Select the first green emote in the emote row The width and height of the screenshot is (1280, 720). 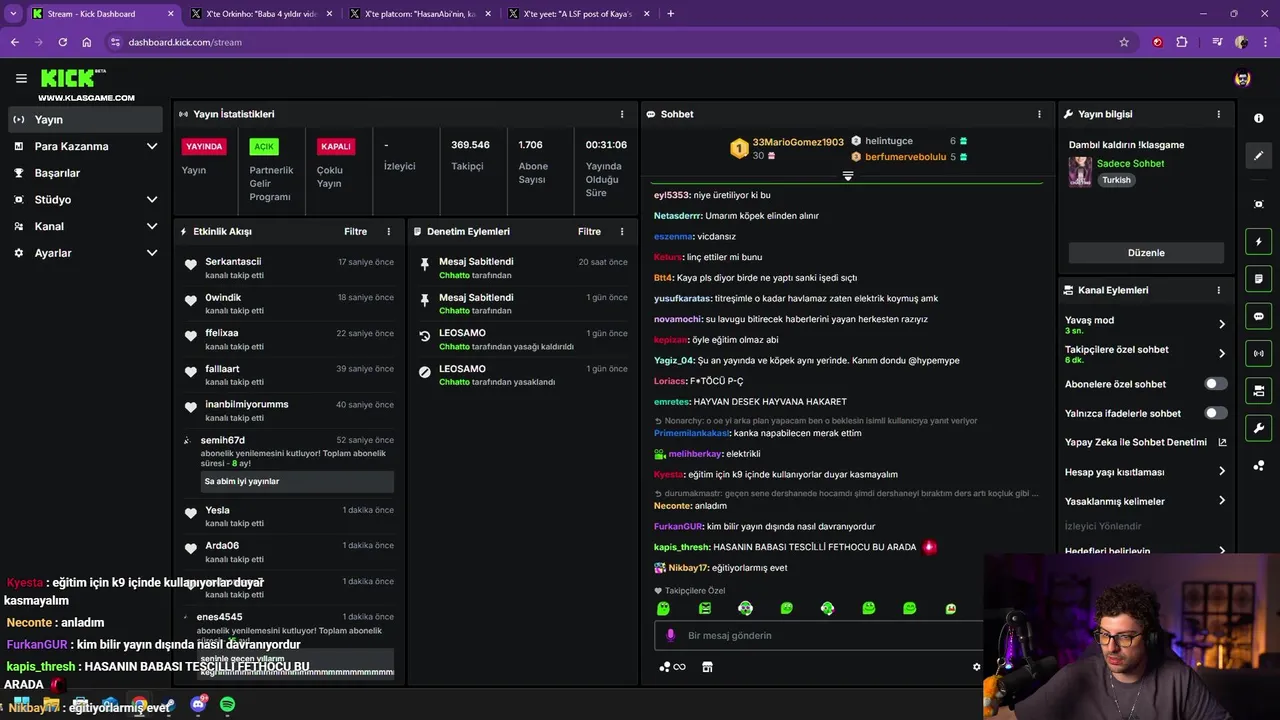[x=663, y=608]
